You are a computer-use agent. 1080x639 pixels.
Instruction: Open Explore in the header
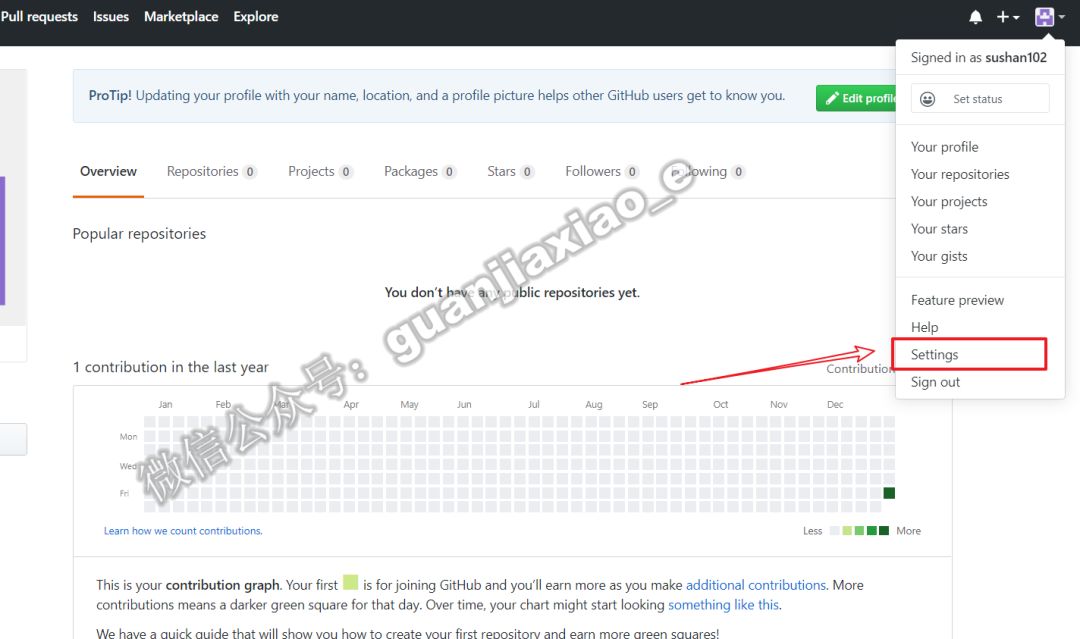coord(256,17)
